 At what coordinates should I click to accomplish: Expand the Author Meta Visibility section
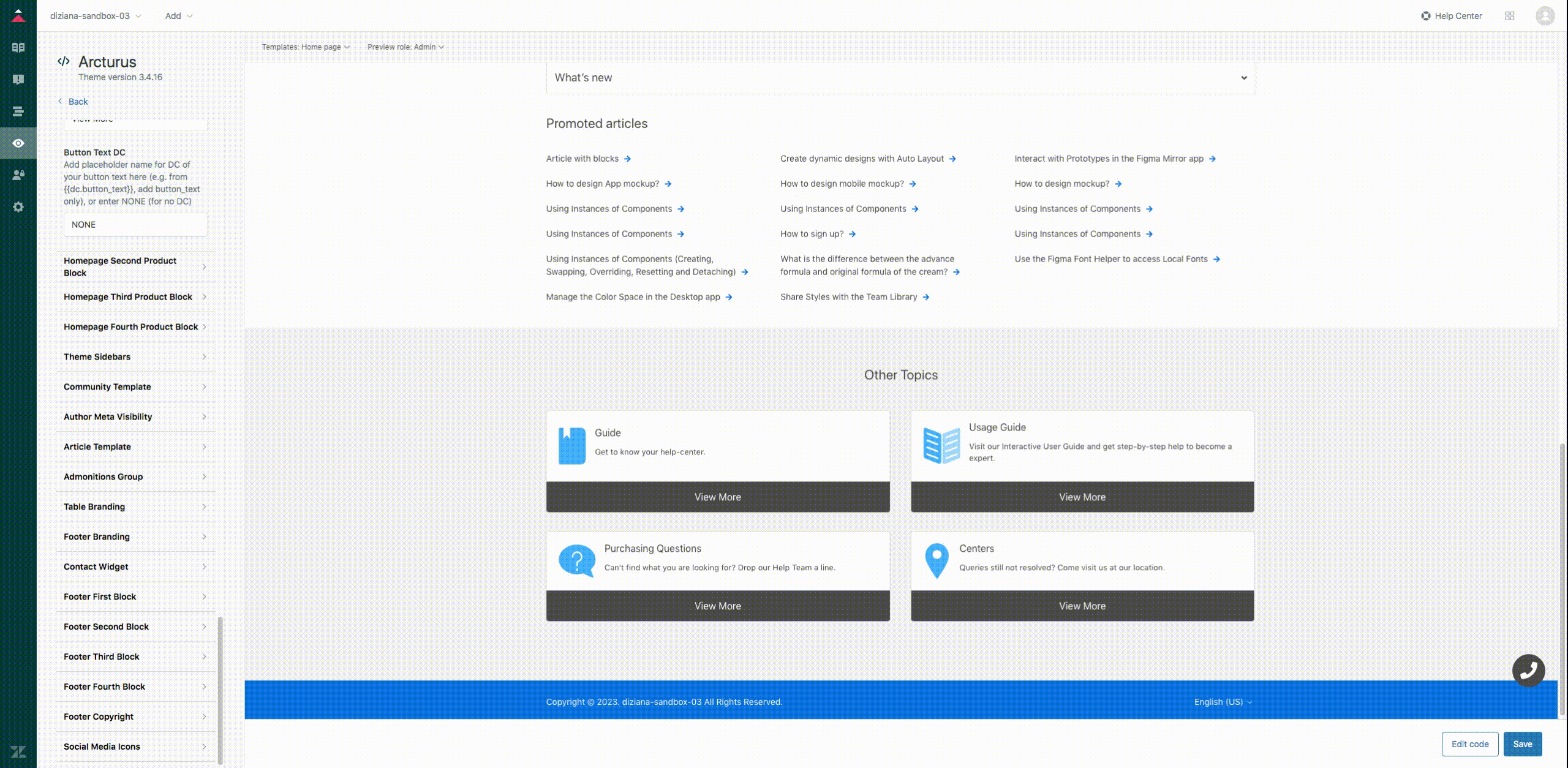(x=135, y=417)
